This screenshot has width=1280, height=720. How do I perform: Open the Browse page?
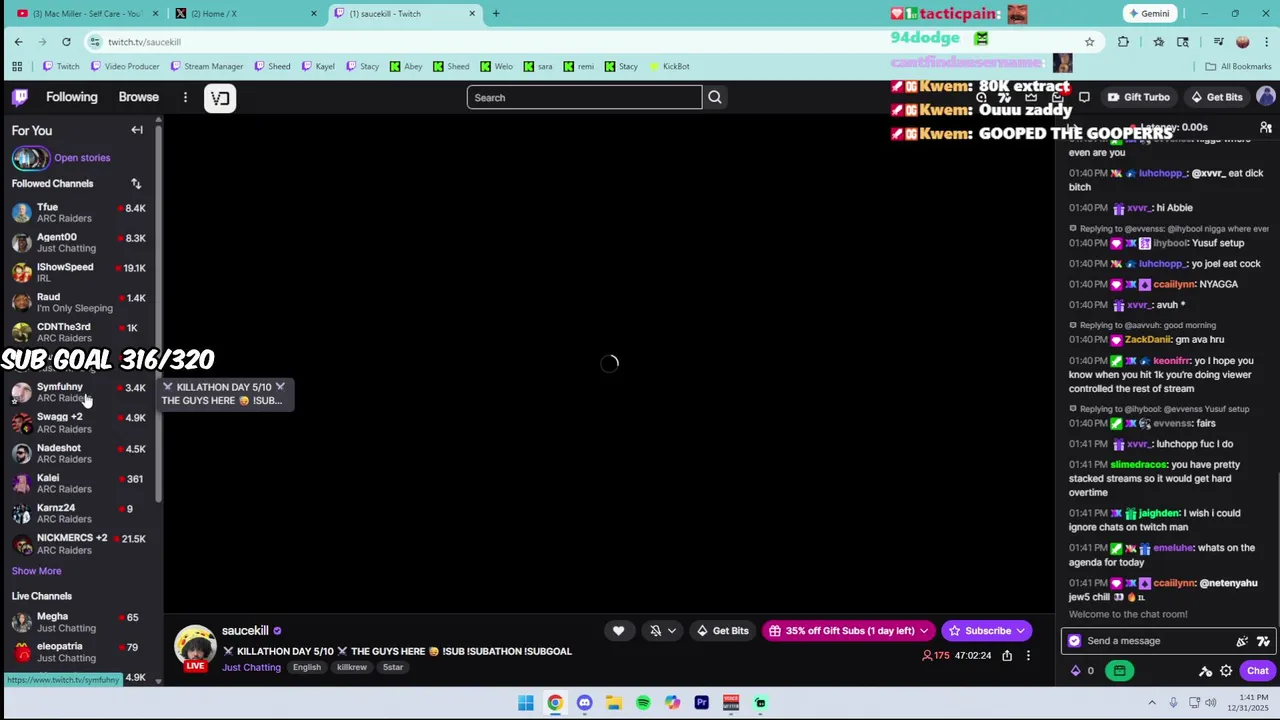pyautogui.click(x=139, y=97)
